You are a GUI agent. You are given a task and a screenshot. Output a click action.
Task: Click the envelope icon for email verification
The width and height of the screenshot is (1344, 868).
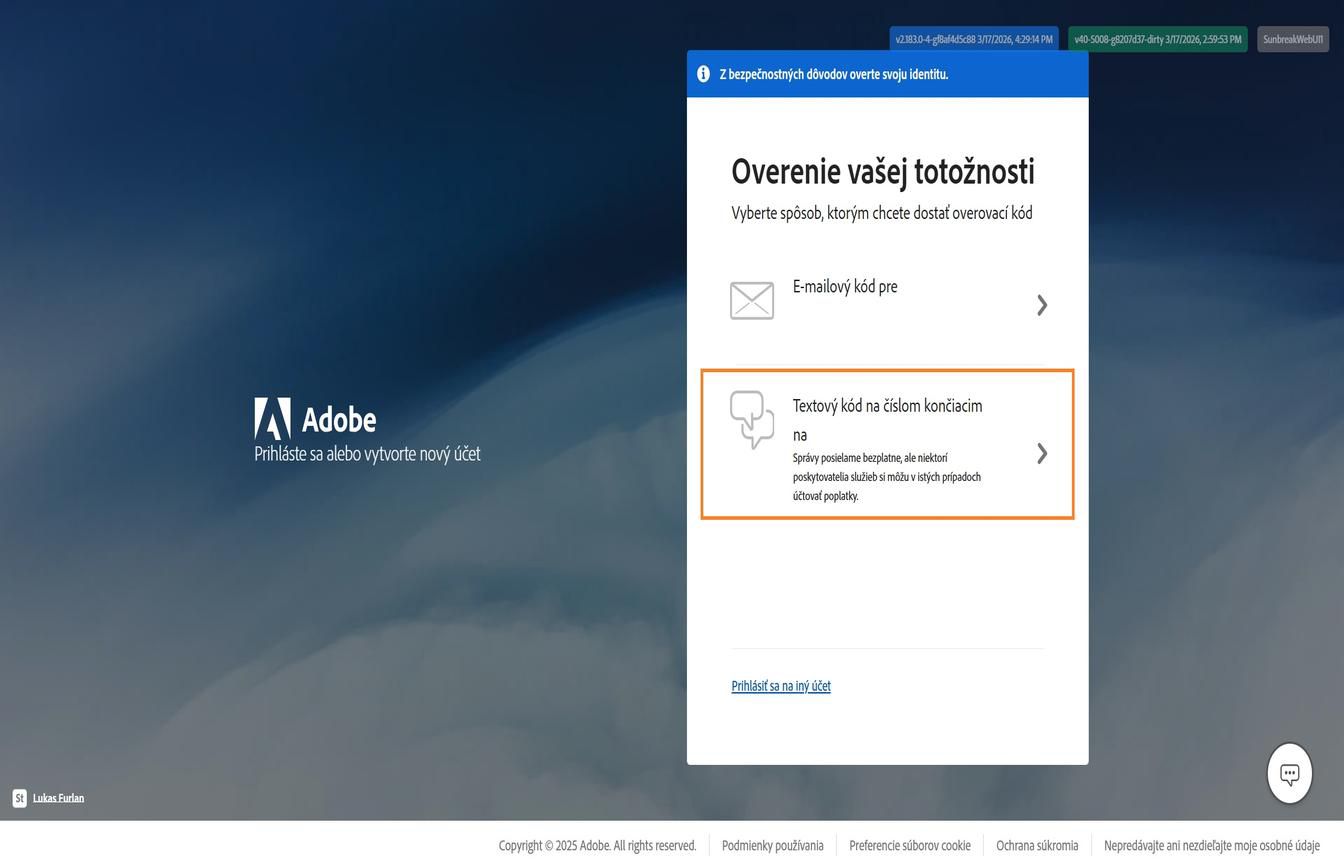click(753, 300)
